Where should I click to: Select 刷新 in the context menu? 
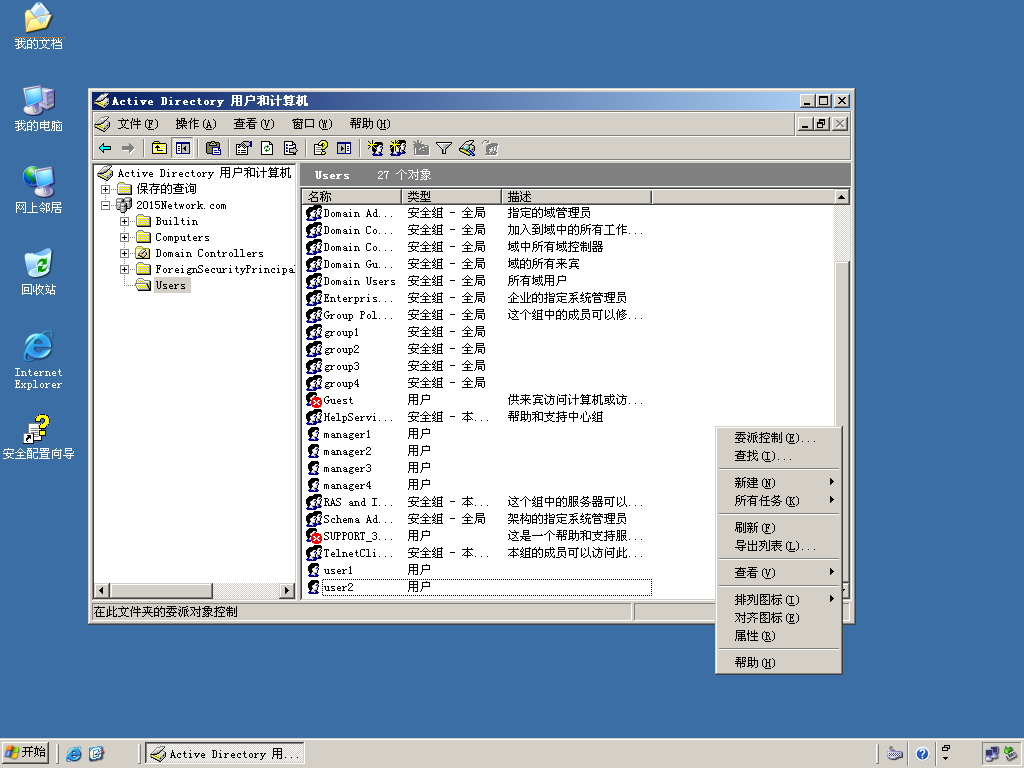(x=778, y=528)
